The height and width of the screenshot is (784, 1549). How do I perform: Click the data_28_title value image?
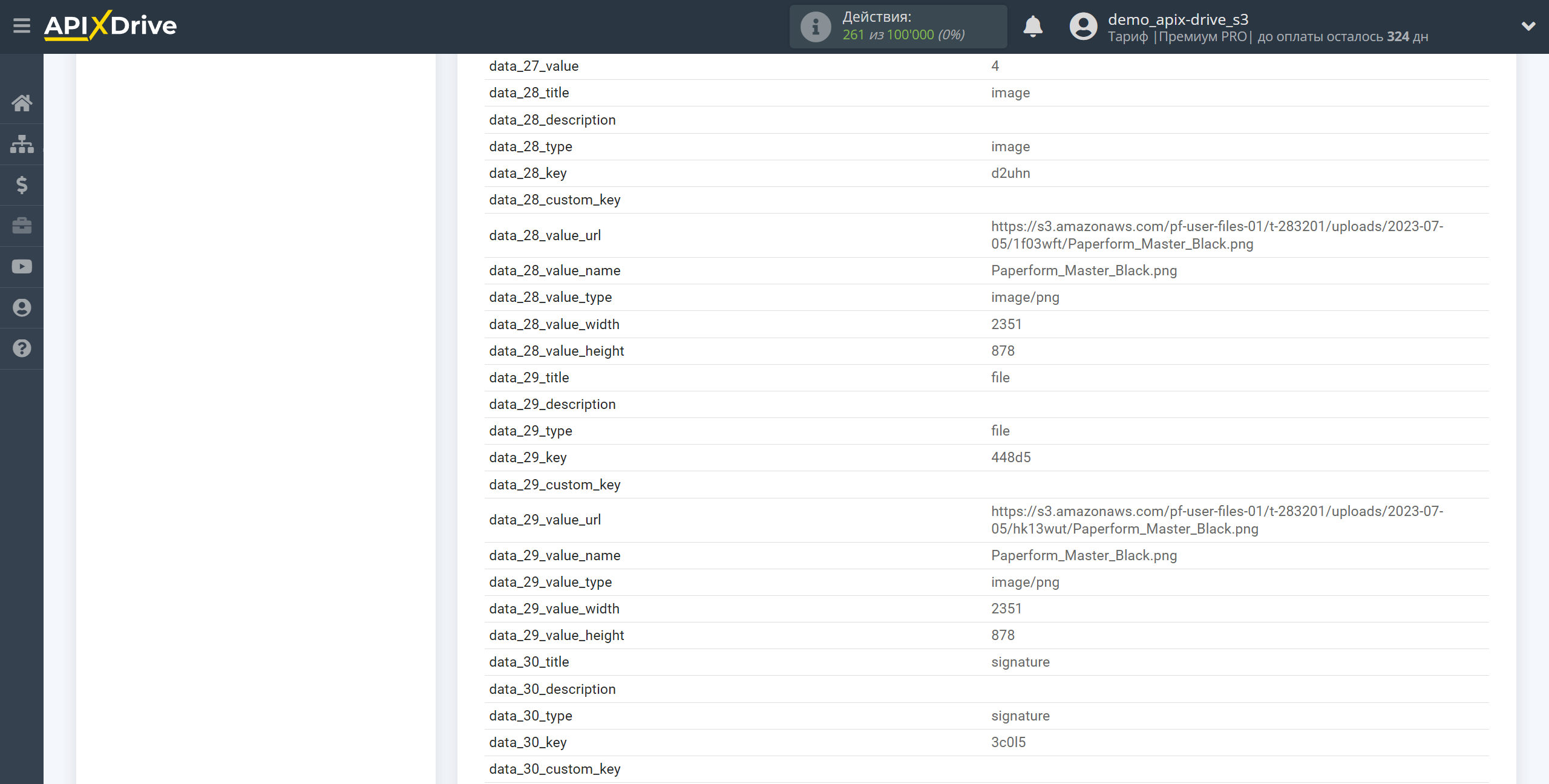1010,93
